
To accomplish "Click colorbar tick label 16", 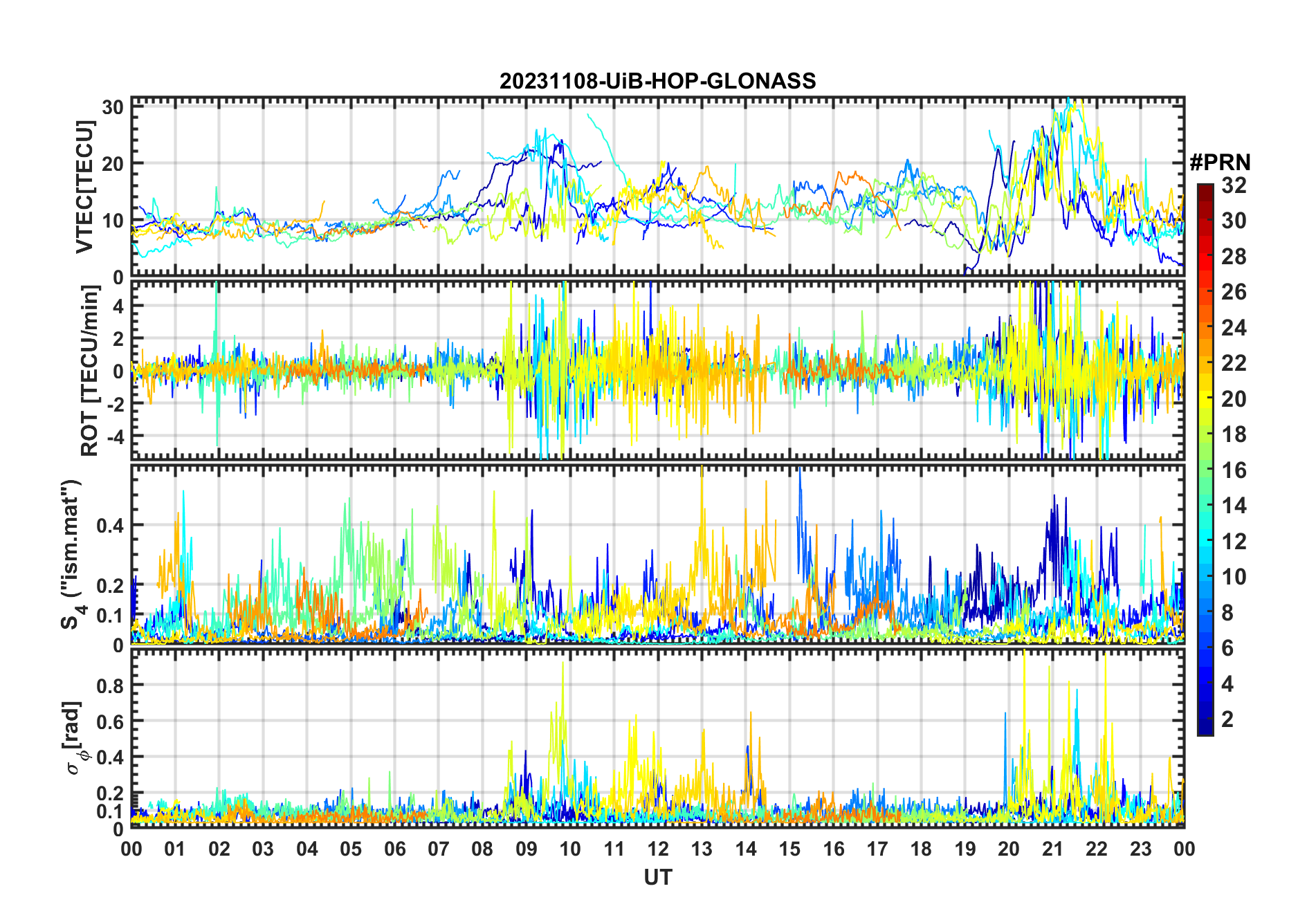I will pyautogui.click(x=1234, y=470).
